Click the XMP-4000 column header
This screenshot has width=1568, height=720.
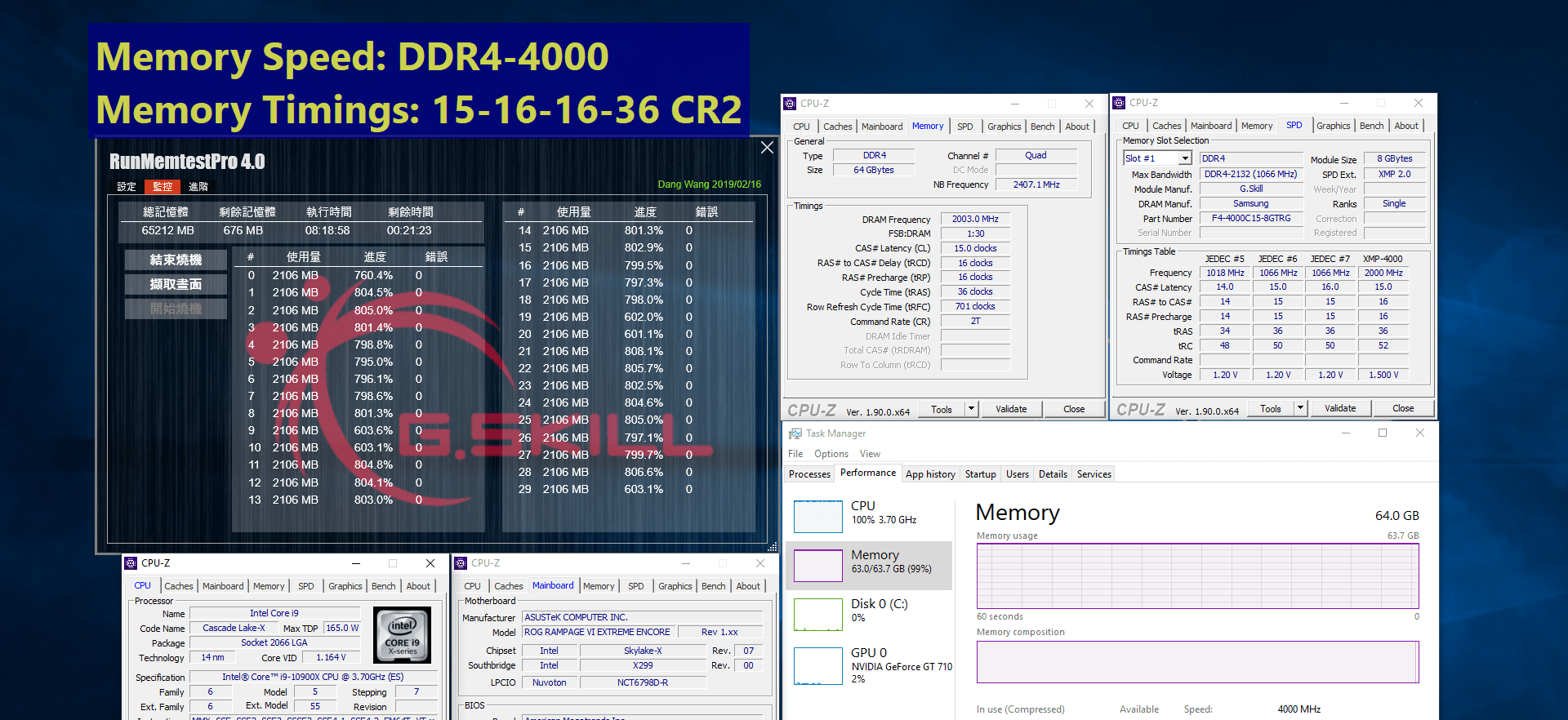(1383, 259)
